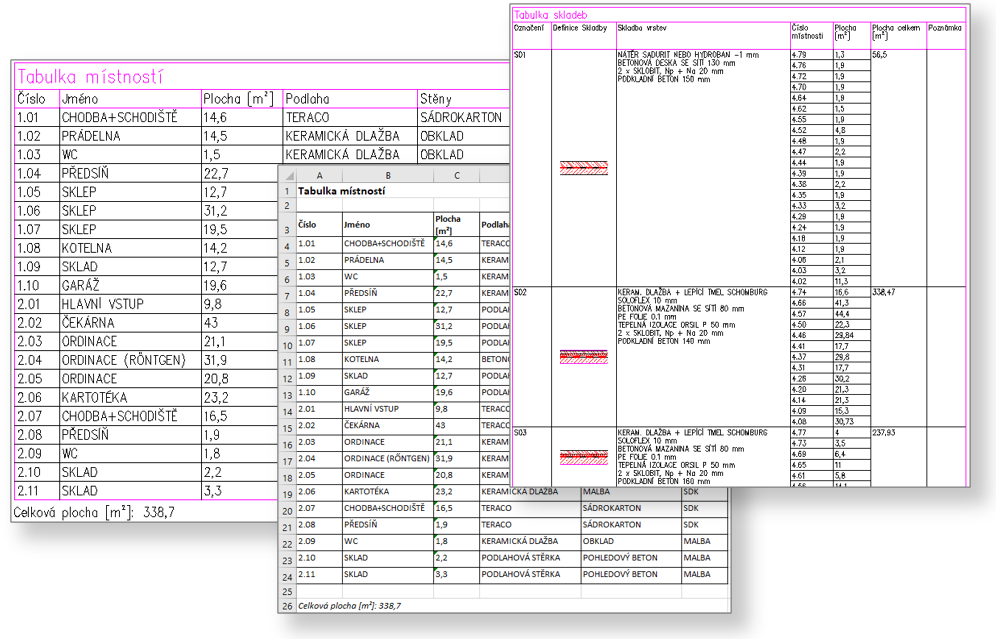This screenshot has height=639, width=996.
Task: Select spreadsheet row 26 header
Action: (286, 604)
